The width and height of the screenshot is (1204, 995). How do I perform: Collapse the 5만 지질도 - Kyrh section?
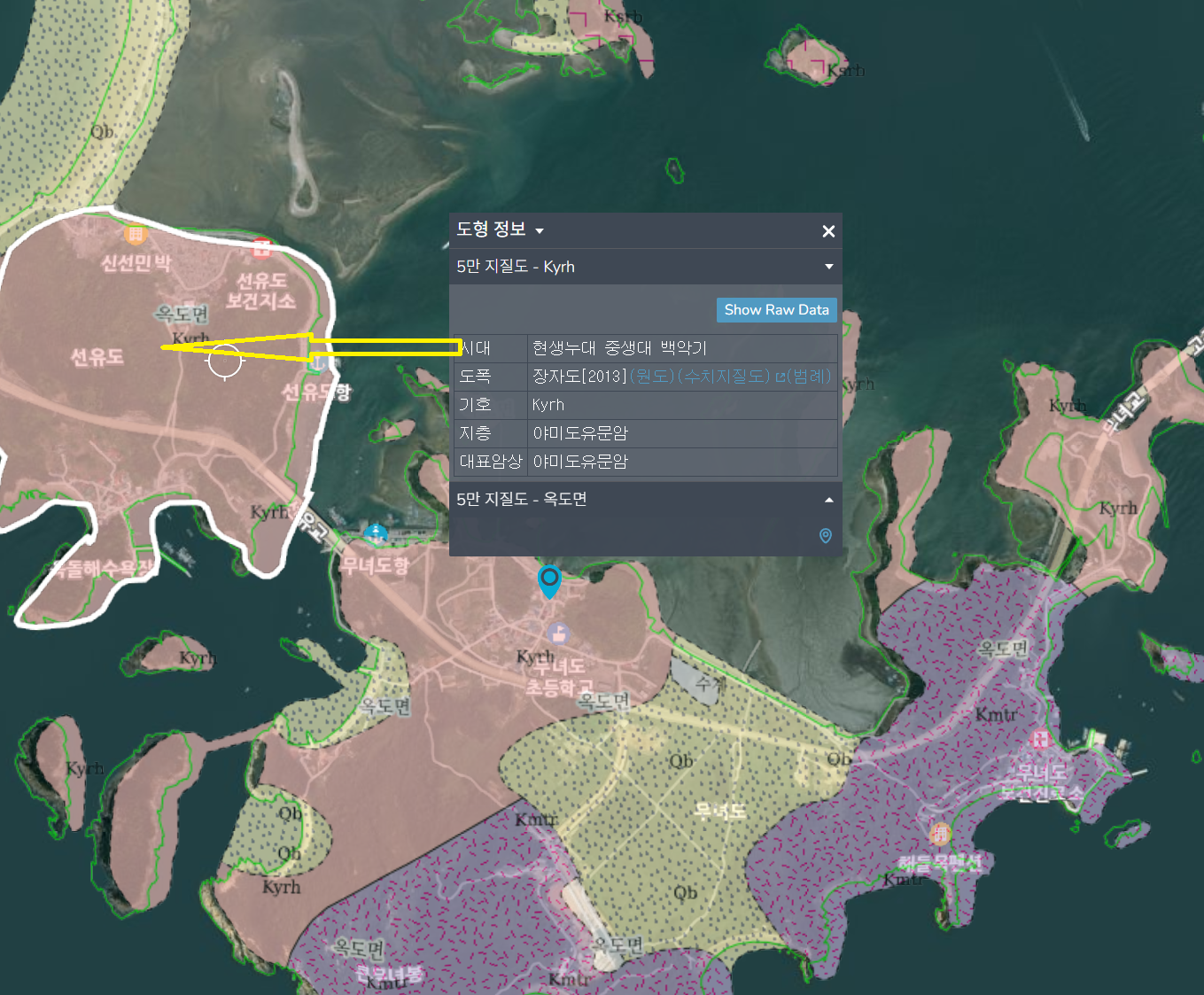tap(829, 267)
